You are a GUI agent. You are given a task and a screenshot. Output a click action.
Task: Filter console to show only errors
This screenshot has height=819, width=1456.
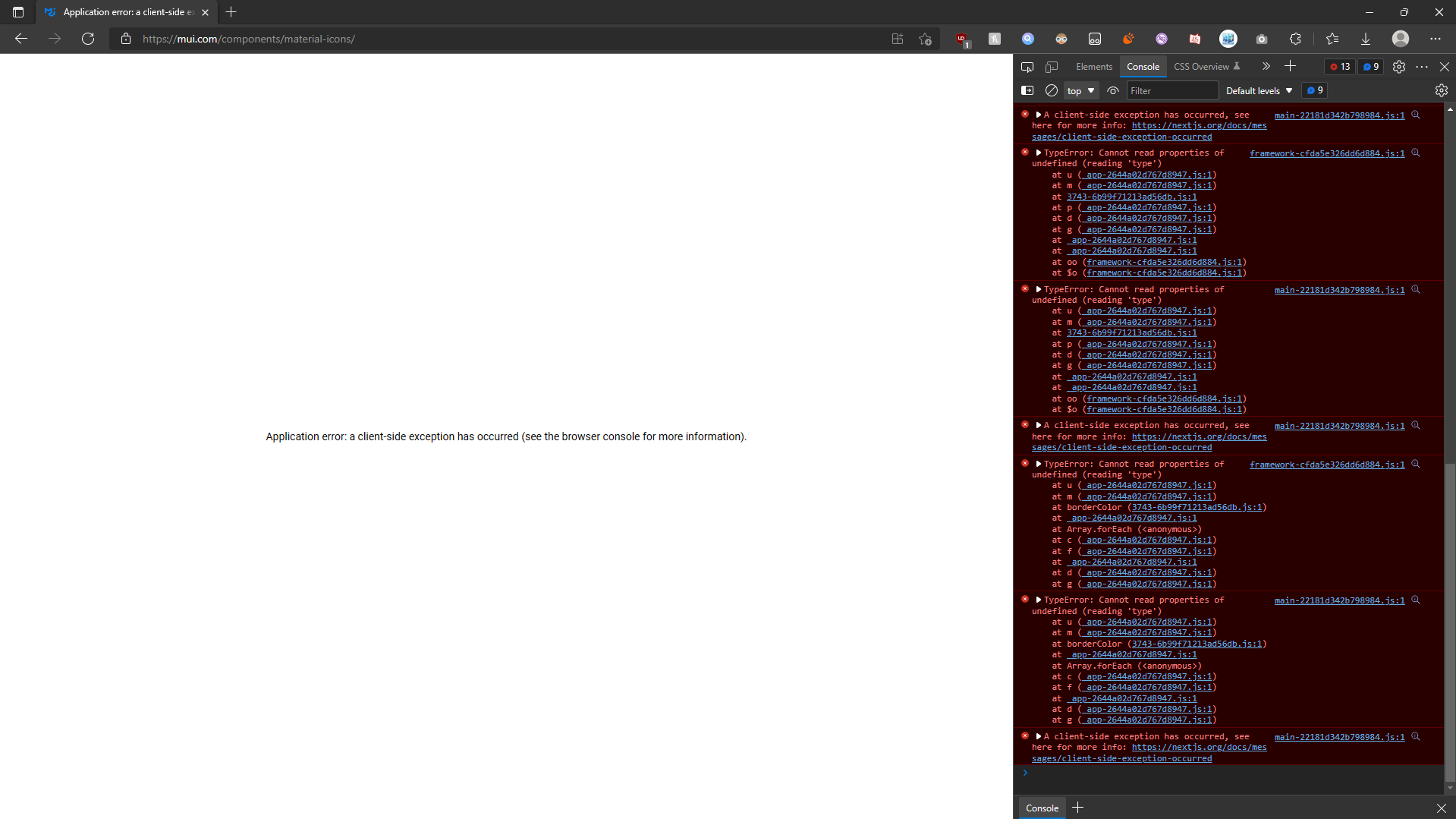pyautogui.click(x=1338, y=67)
